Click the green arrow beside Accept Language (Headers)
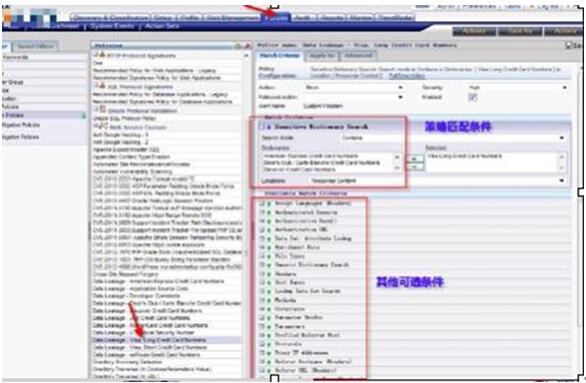The image size is (586, 383). click(x=269, y=204)
